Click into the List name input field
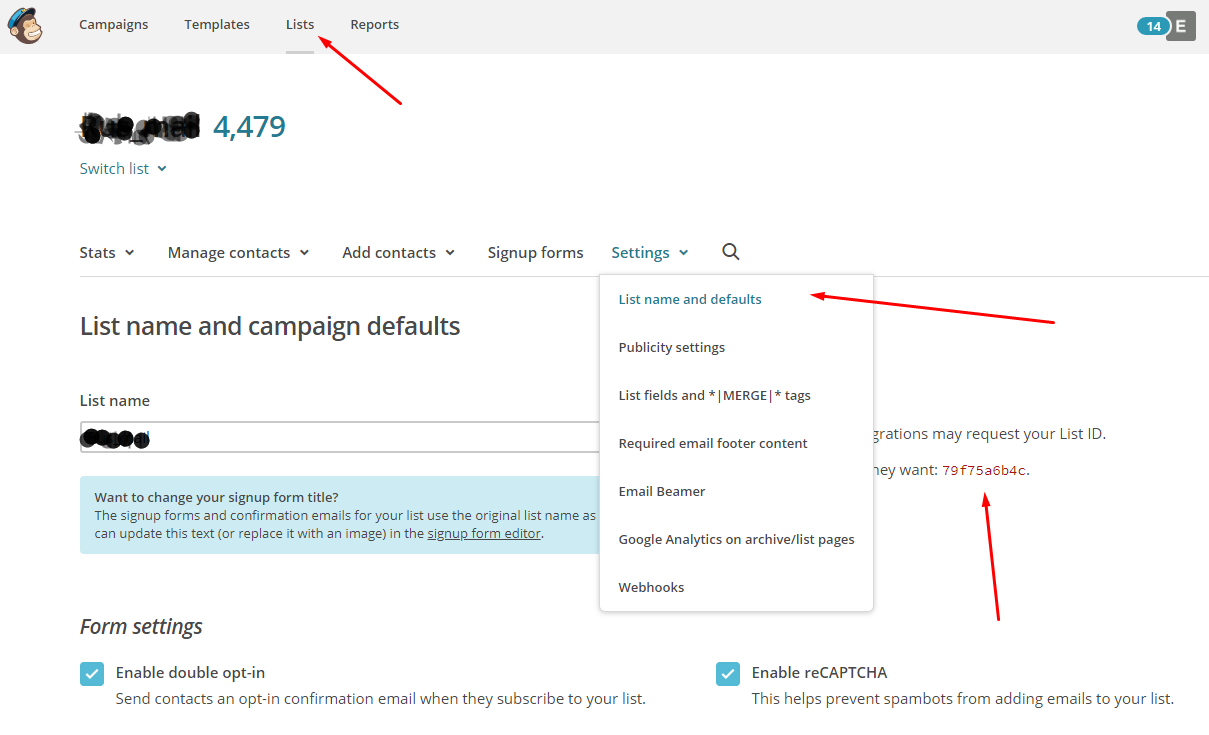Image resolution: width=1209 pixels, height=735 pixels. 340,437
